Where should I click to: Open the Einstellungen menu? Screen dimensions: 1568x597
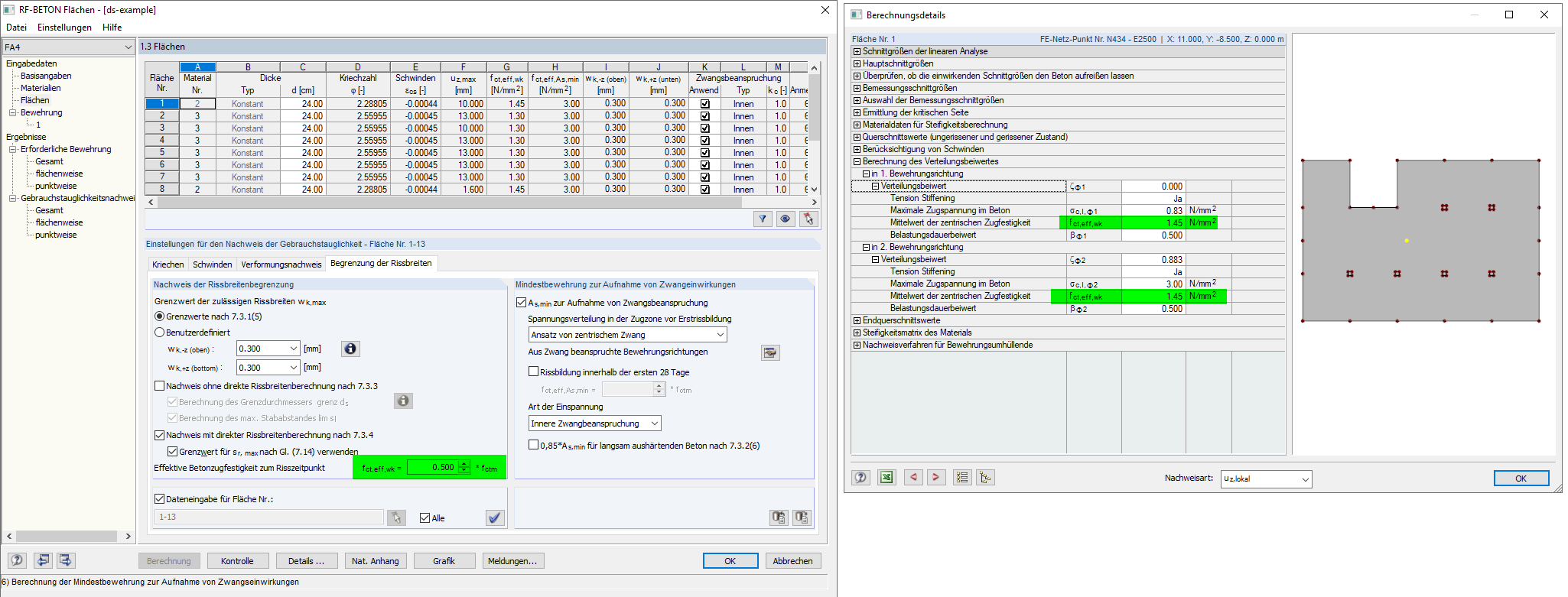(64, 28)
